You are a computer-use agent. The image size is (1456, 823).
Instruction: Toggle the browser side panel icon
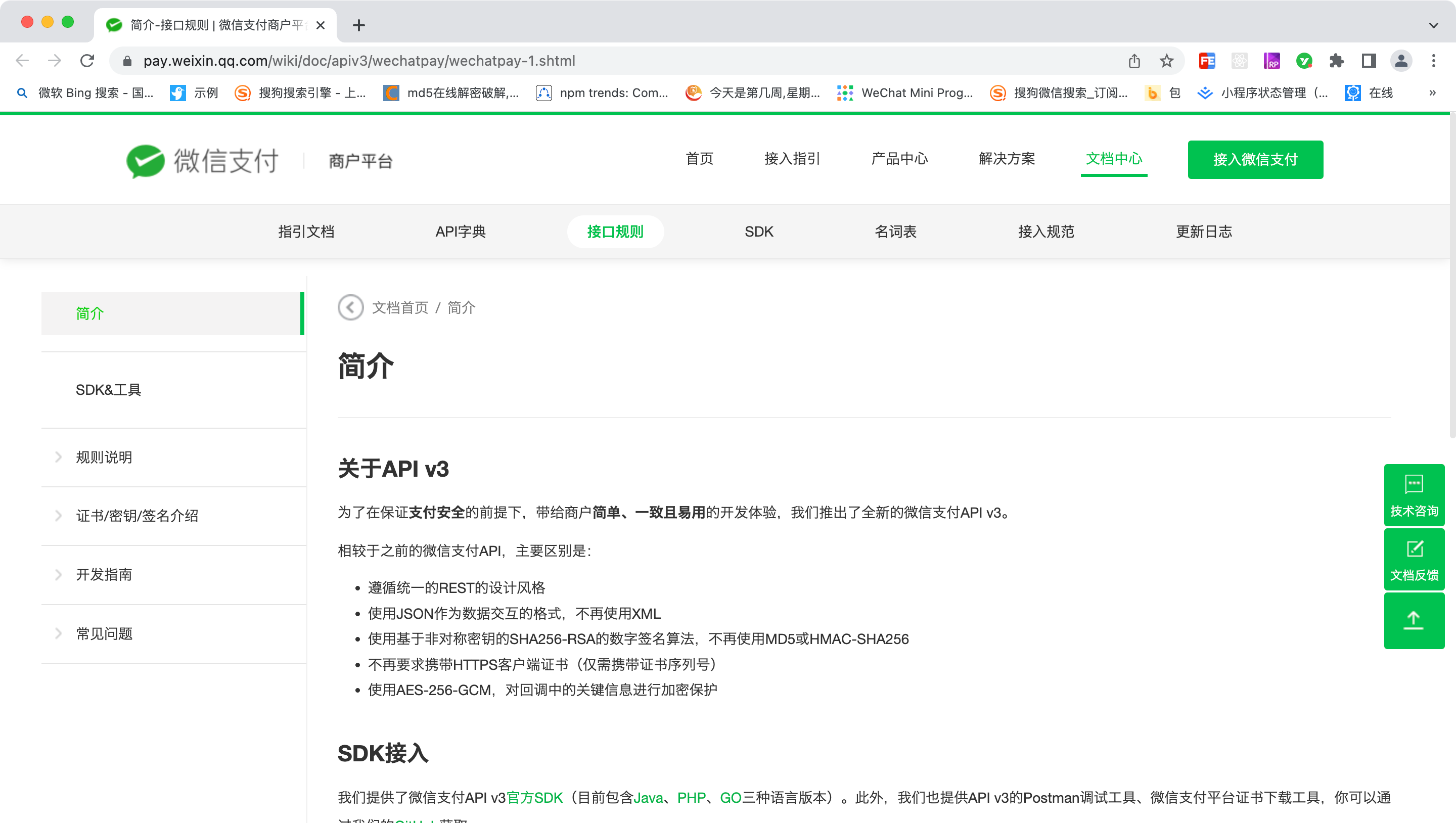point(1369,61)
